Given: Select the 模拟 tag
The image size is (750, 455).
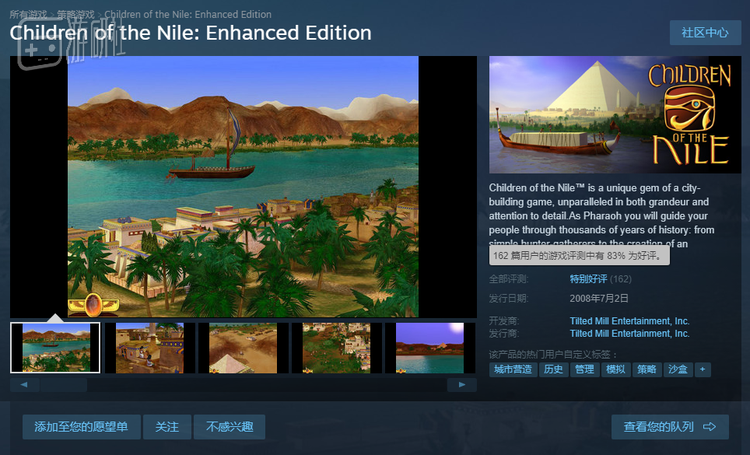Looking at the screenshot, I should point(616,369).
